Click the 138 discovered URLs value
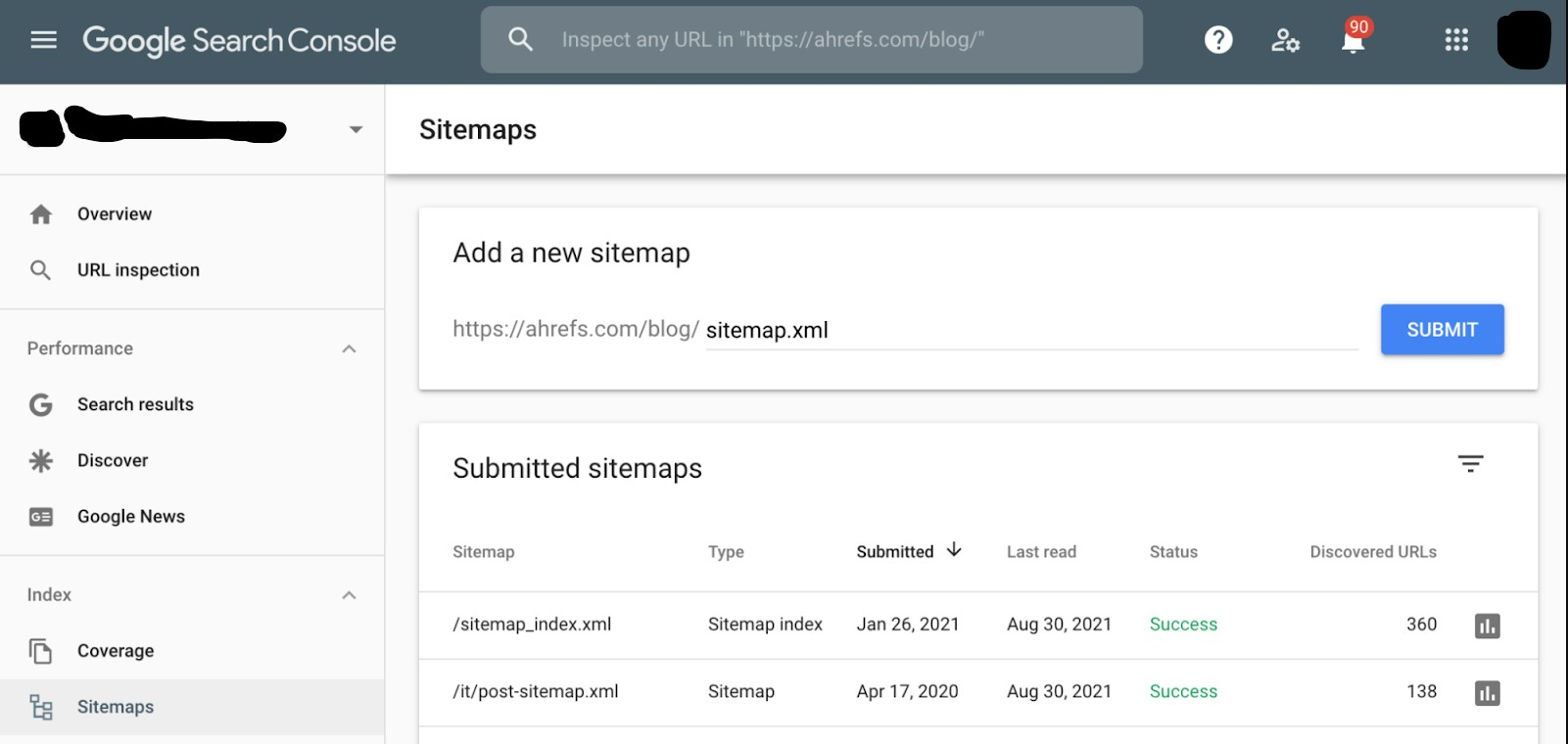The image size is (1568, 744). (1421, 692)
